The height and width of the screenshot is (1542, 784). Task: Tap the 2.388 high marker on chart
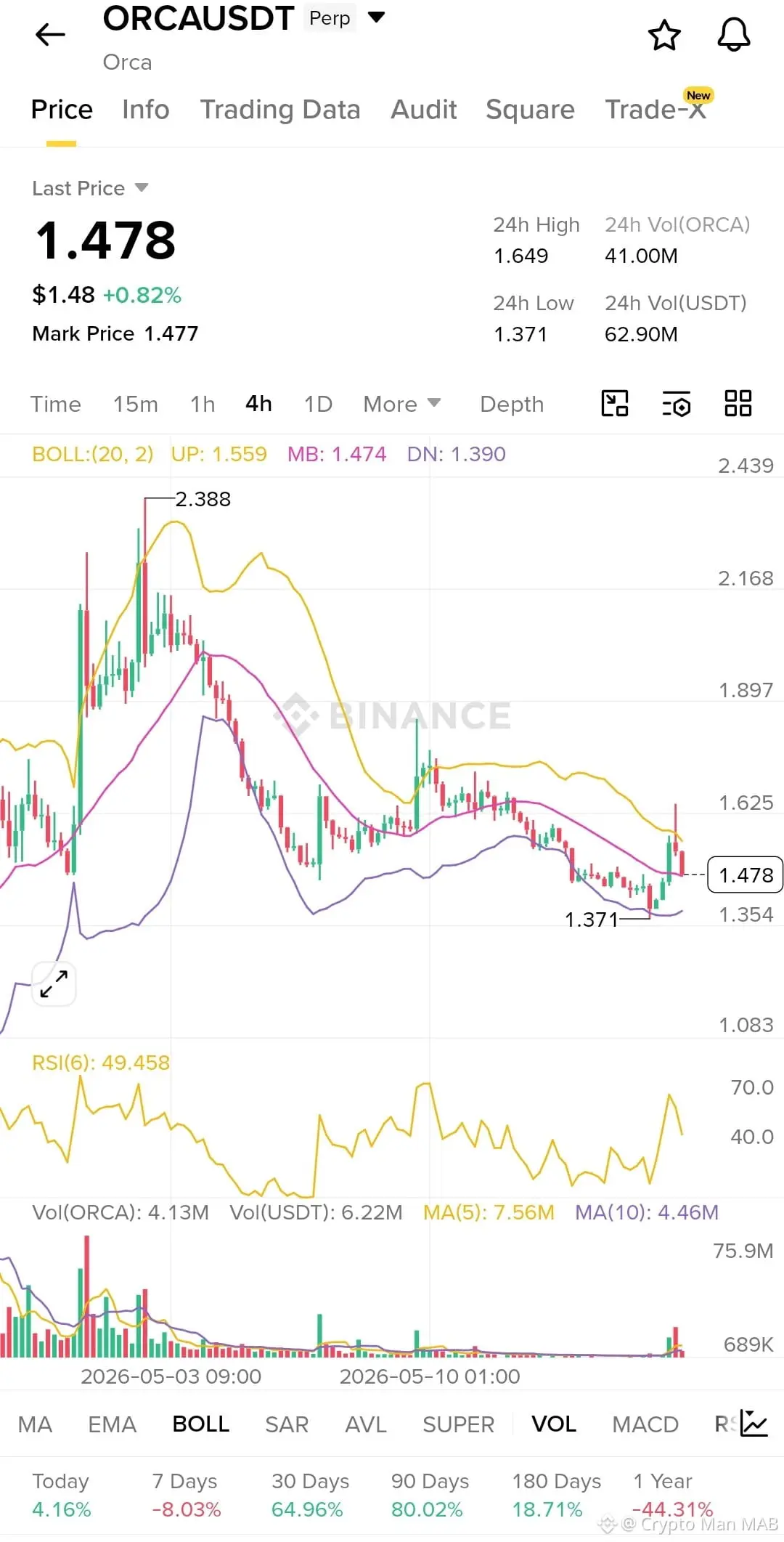click(x=203, y=499)
